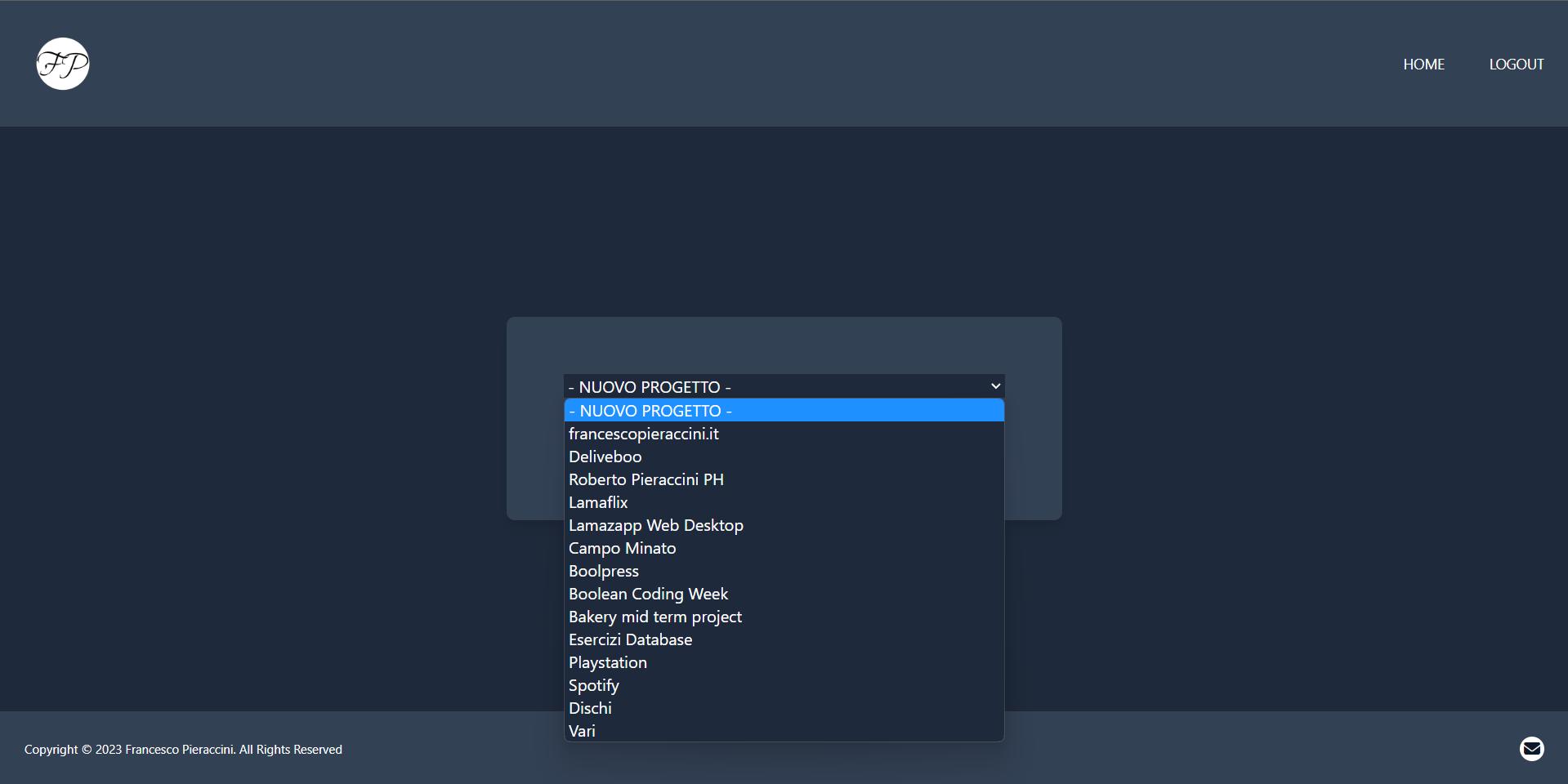Pick Roberto Pieraccini PH project
Viewport: 1568px width, 784px height.
coord(784,479)
